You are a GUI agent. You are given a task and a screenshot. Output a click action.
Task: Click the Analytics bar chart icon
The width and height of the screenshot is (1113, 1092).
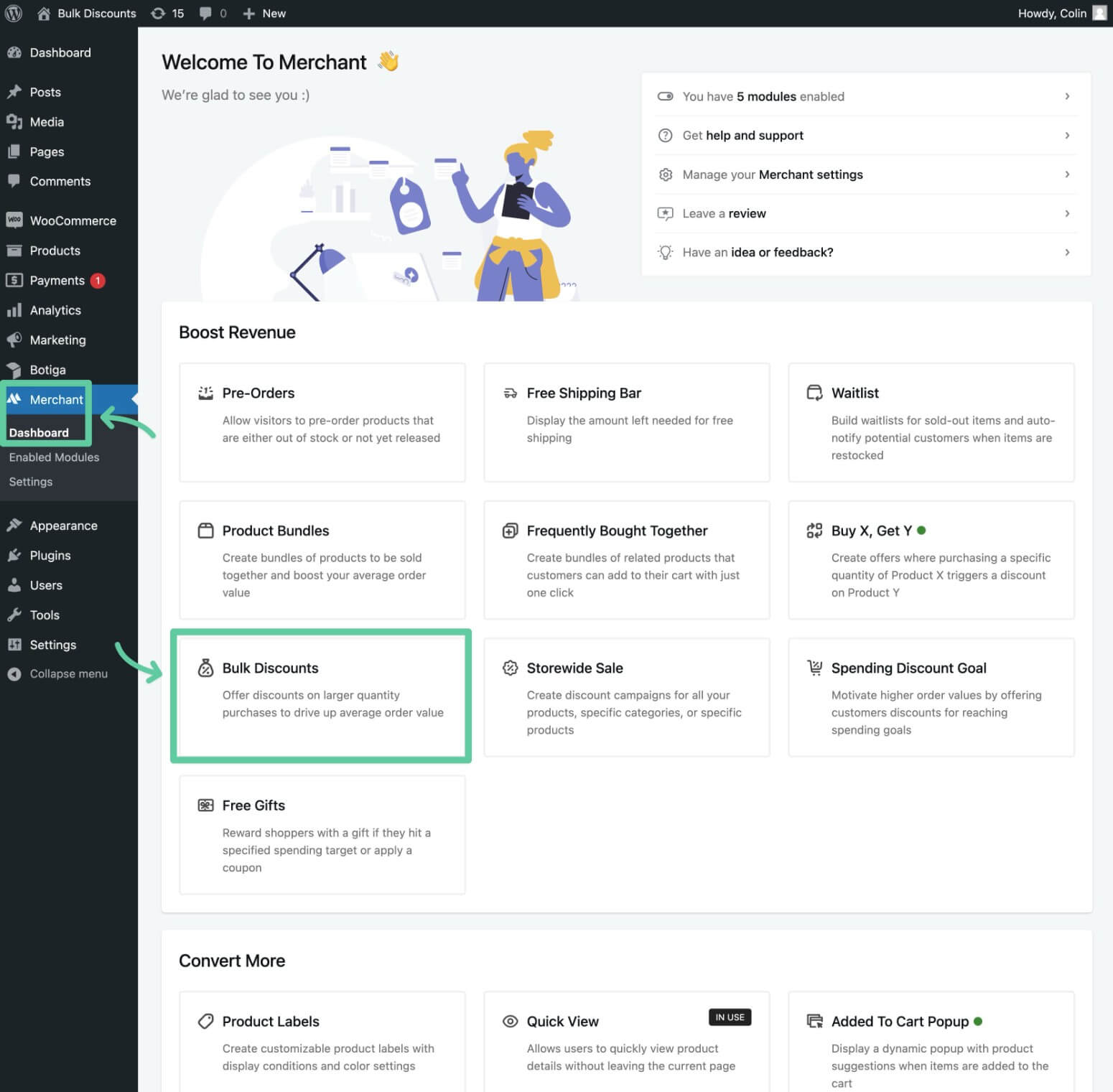[x=14, y=310]
